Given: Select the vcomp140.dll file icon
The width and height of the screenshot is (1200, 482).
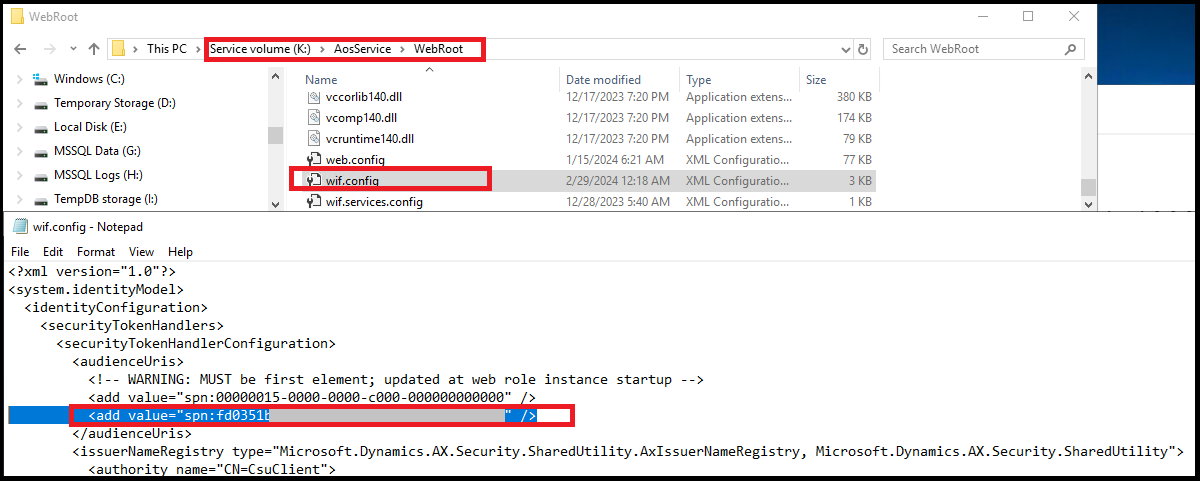Looking at the screenshot, I should [313, 118].
